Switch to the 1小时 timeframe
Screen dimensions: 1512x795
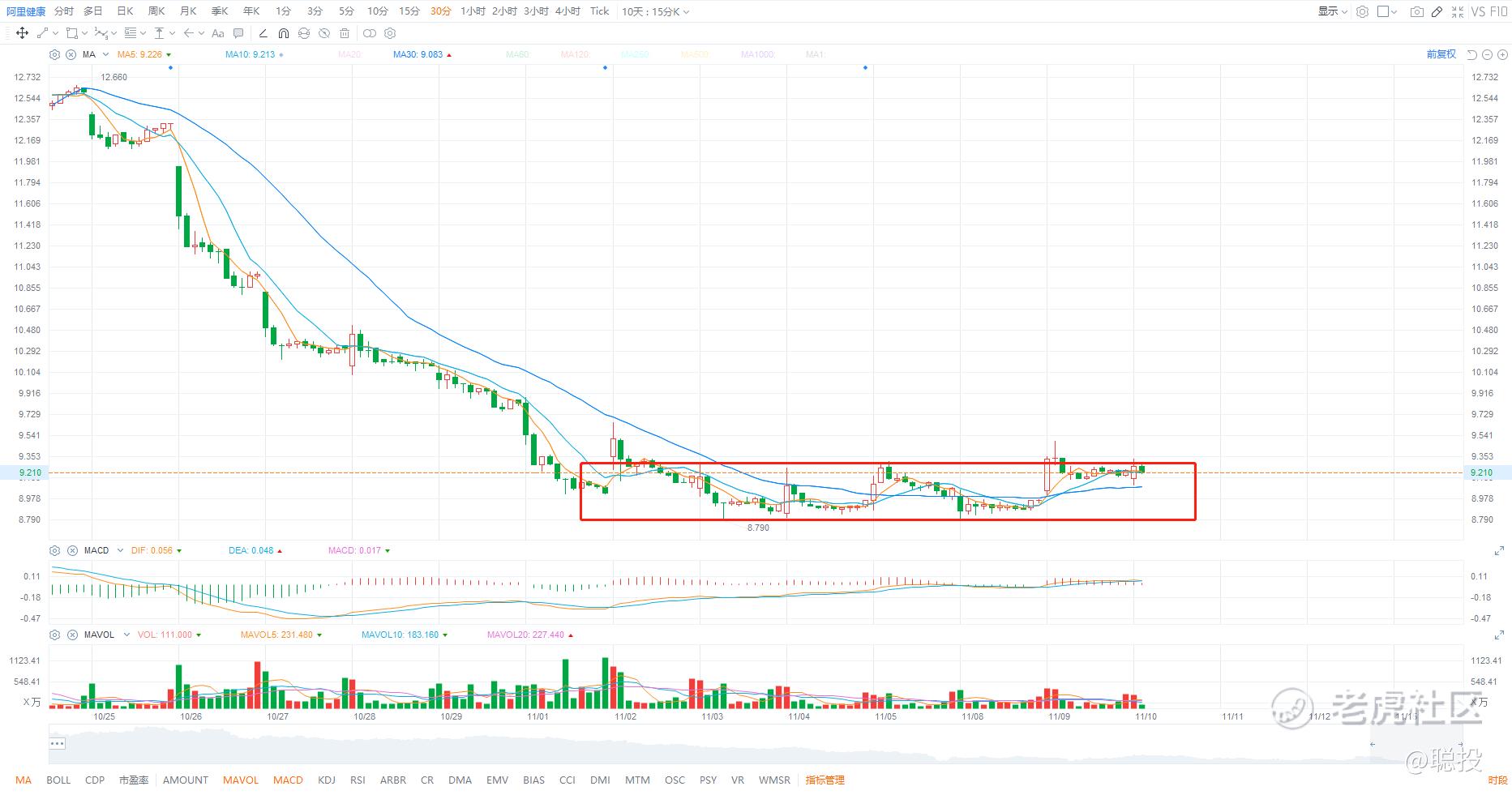click(473, 11)
